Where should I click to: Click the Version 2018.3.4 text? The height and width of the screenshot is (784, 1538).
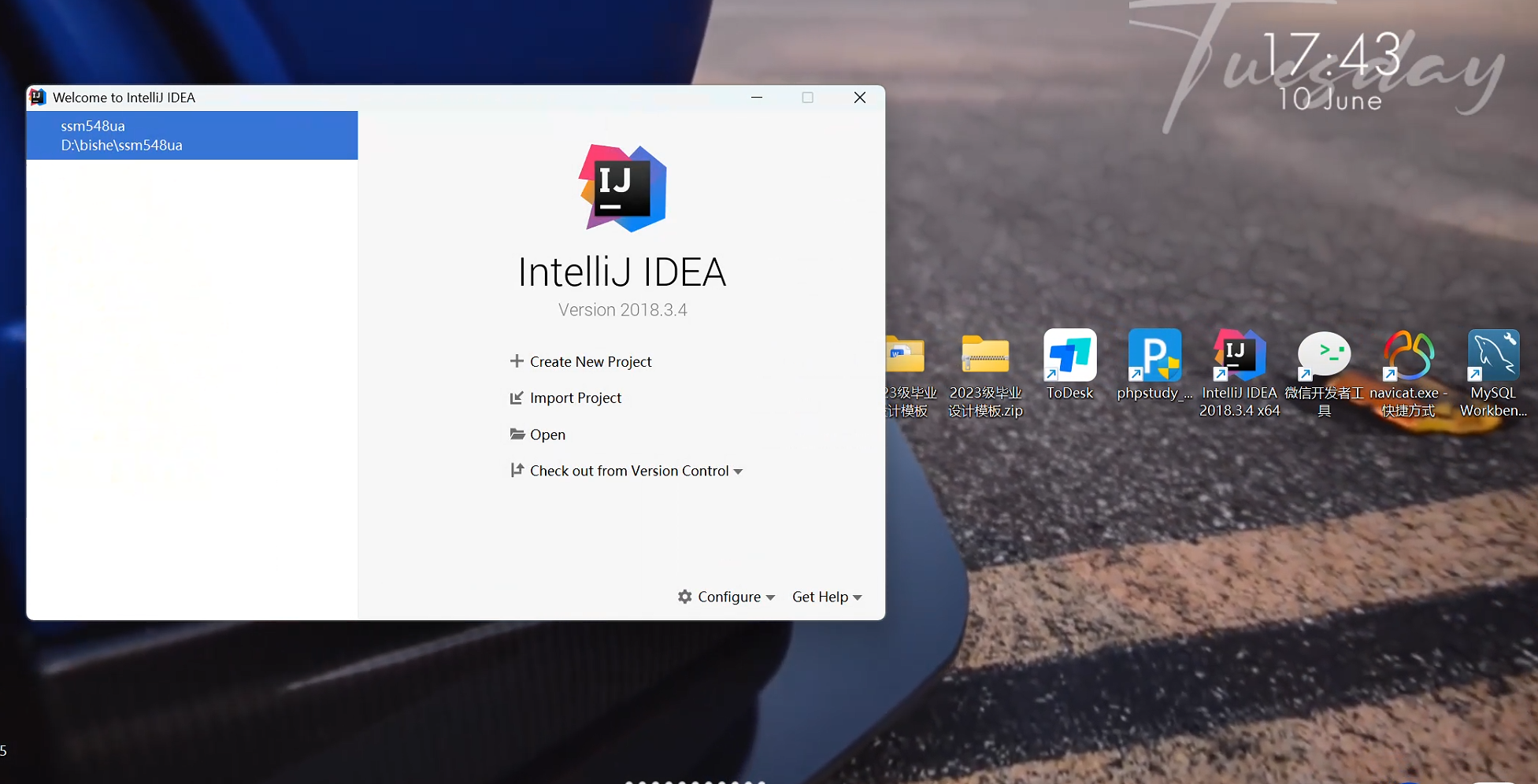coord(623,309)
